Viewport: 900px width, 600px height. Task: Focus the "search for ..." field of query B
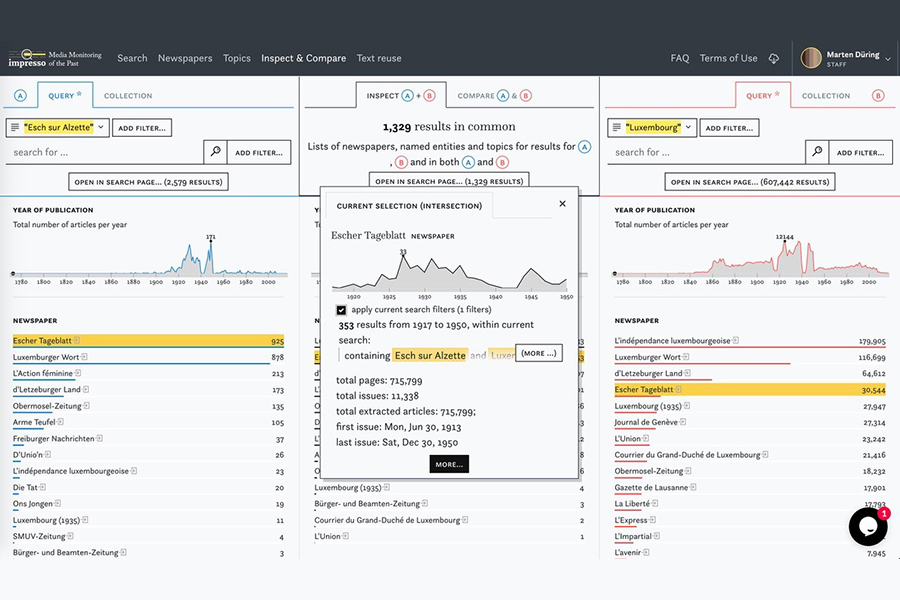(706, 152)
